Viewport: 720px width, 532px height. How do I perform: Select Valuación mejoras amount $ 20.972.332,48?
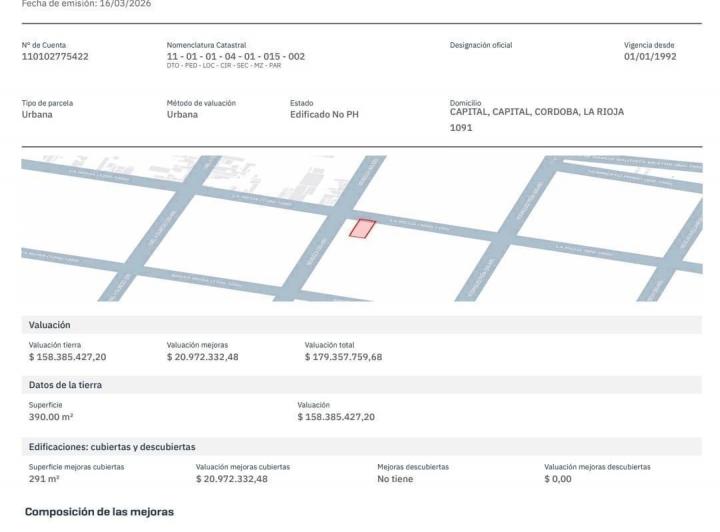click(x=202, y=357)
